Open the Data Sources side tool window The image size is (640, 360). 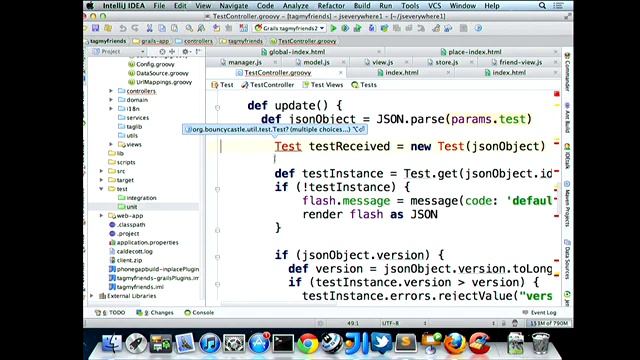tap(567, 259)
